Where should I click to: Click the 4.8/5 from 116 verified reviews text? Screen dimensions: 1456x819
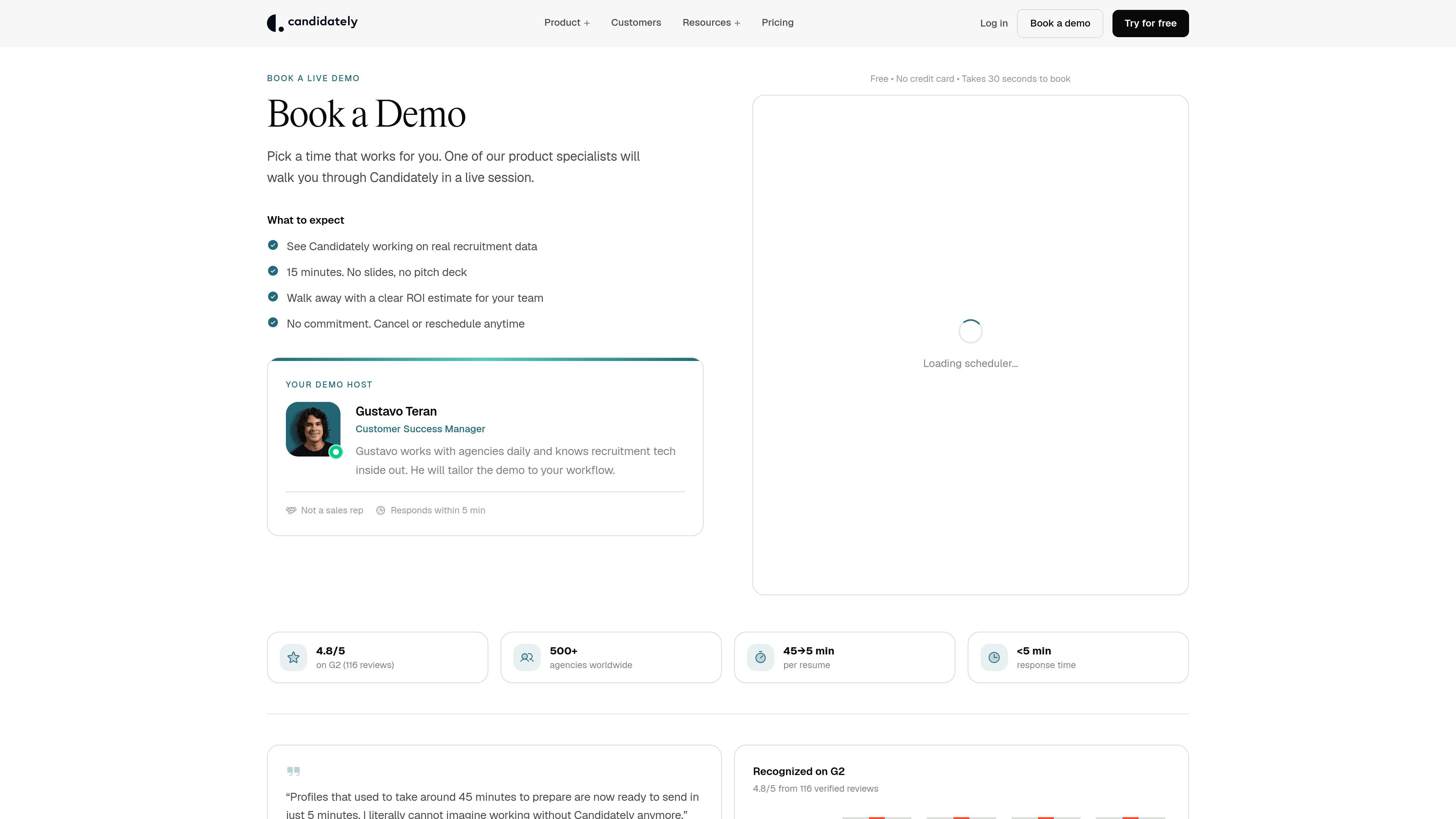815,789
